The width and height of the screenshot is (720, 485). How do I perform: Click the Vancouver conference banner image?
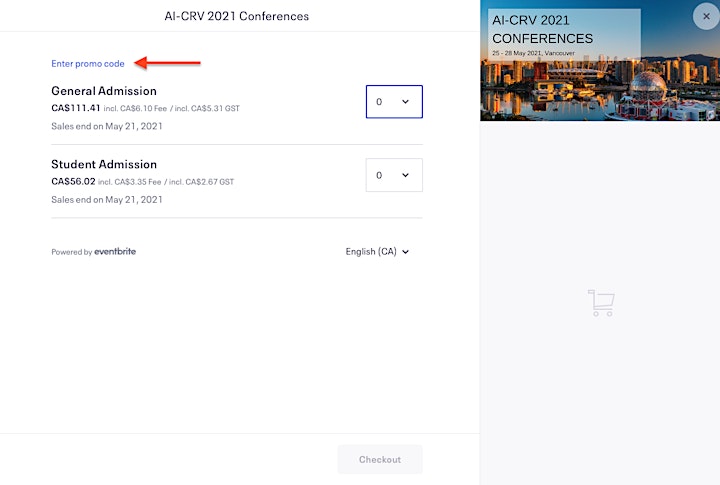click(x=600, y=61)
